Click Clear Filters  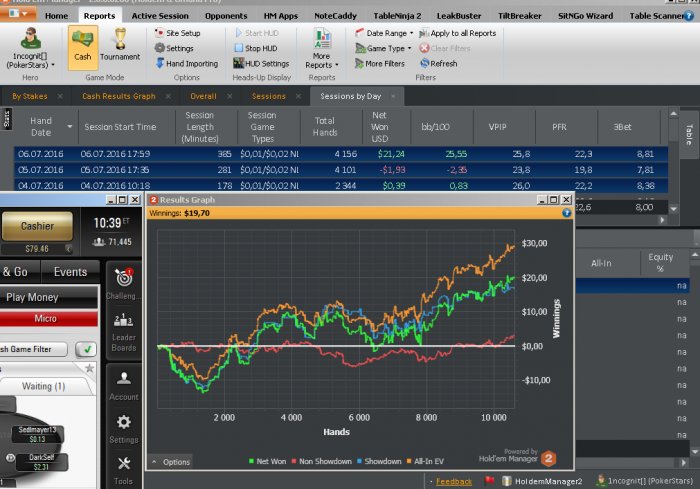[445, 48]
